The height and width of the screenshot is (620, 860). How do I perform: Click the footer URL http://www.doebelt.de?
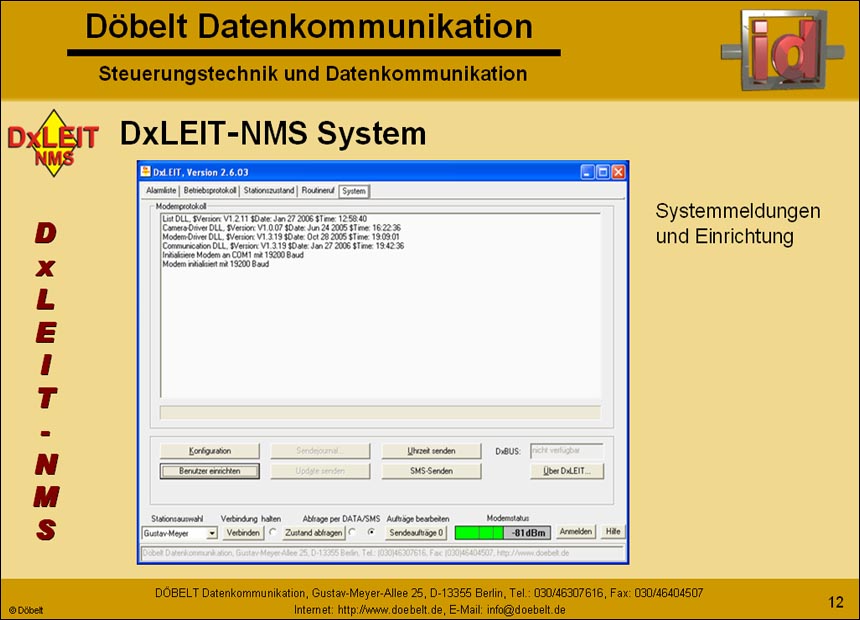pyautogui.click(x=390, y=610)
